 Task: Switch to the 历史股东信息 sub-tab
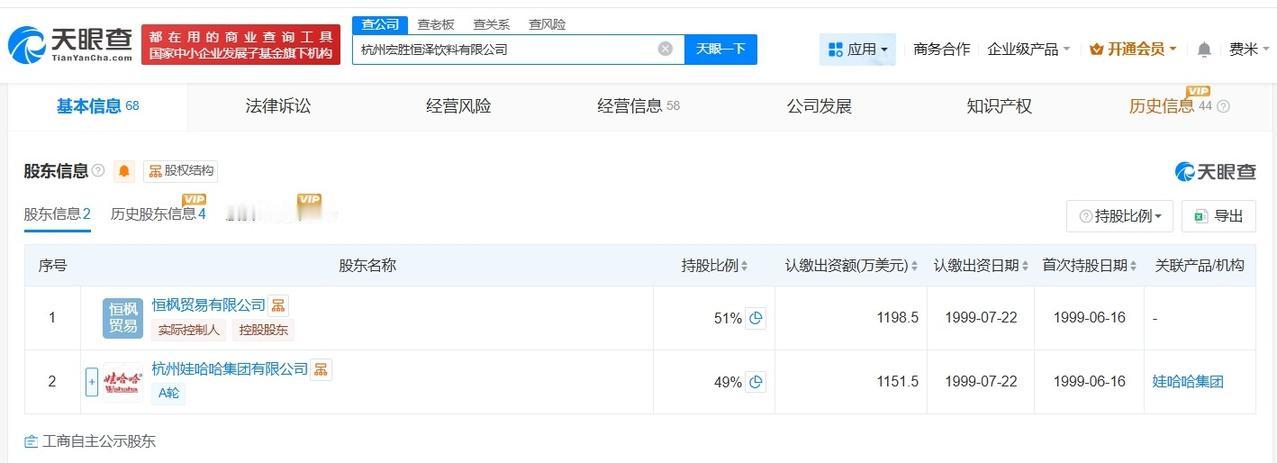(x=158, y=214)
